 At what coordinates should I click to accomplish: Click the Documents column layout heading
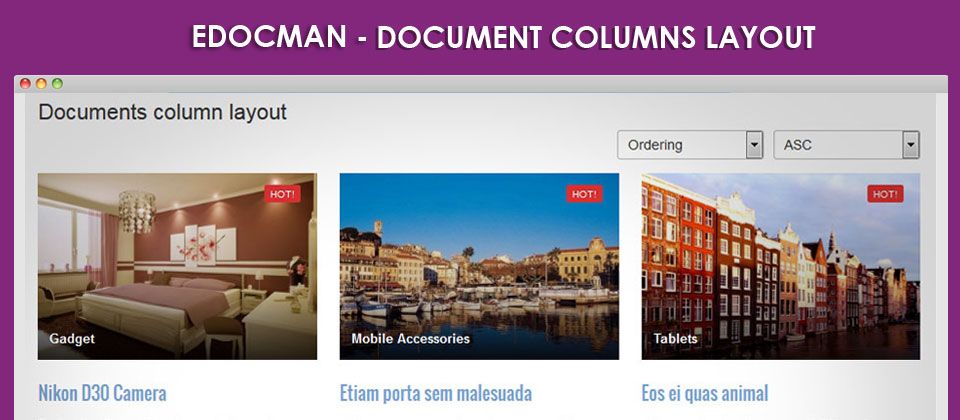[x=162, y=113]
